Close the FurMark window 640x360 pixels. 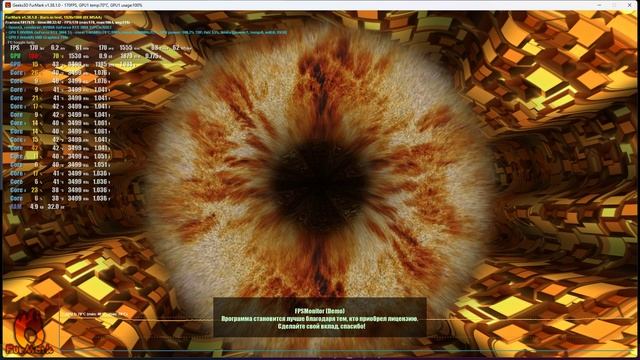[630, 5]
